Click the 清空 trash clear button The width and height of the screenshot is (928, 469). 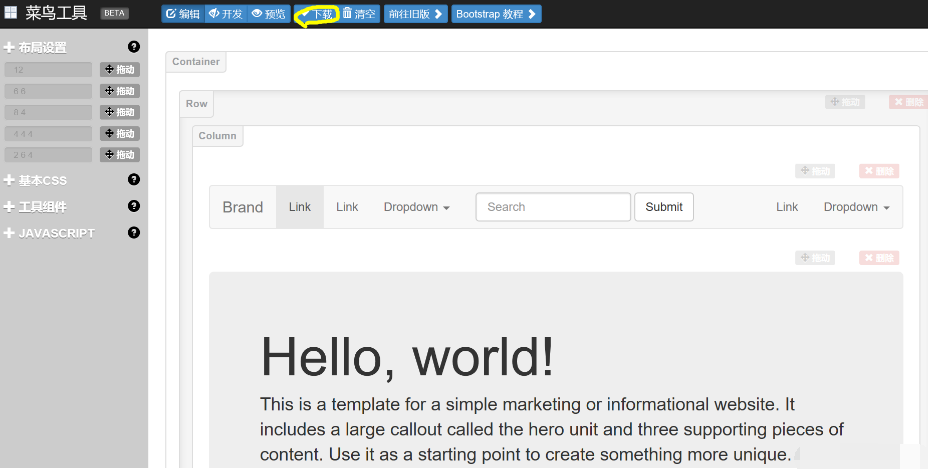(x=359, y=14)
